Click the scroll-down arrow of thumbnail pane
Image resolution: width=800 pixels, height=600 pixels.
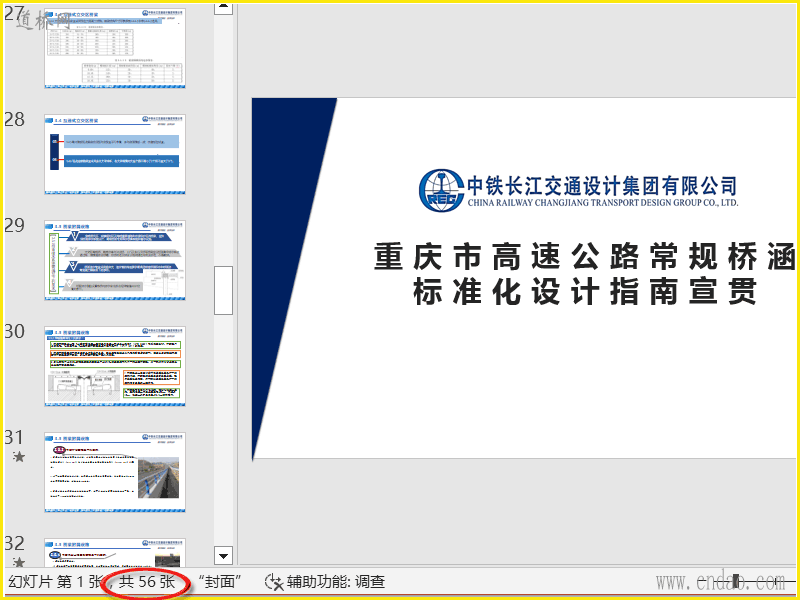click(223, 556)
